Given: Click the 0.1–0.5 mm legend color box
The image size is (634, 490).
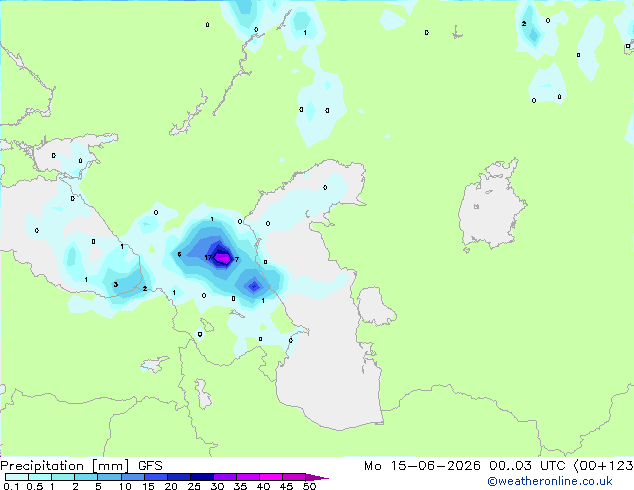Looking at the screenshot, I should pos(17,477).
